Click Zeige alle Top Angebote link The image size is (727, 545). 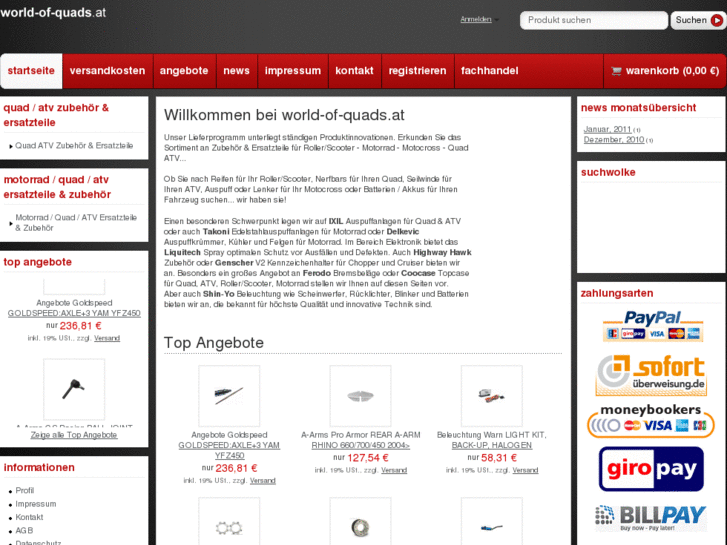click(x=74, y=435)
